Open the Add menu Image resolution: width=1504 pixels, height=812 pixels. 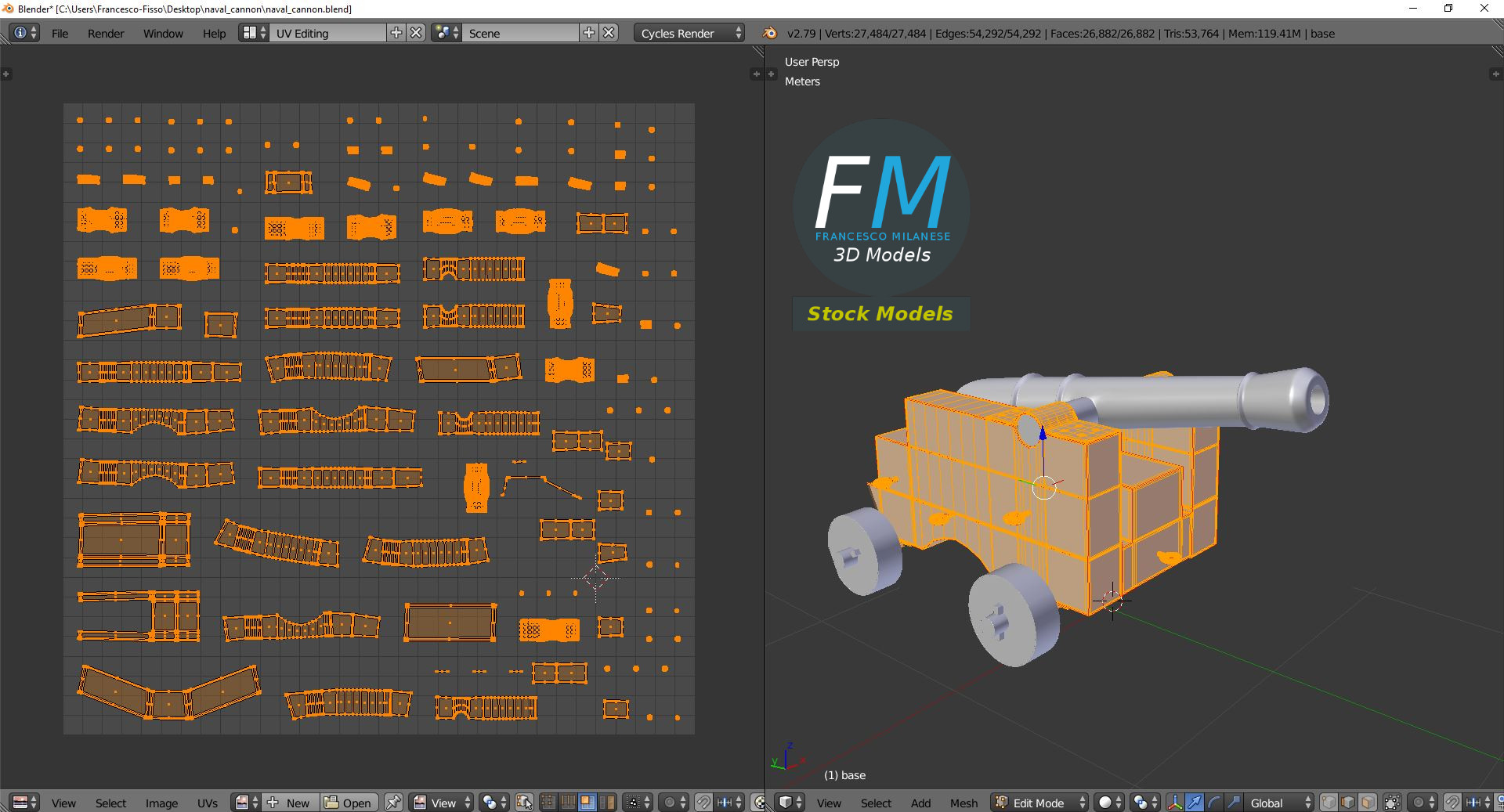coord(920,803)
